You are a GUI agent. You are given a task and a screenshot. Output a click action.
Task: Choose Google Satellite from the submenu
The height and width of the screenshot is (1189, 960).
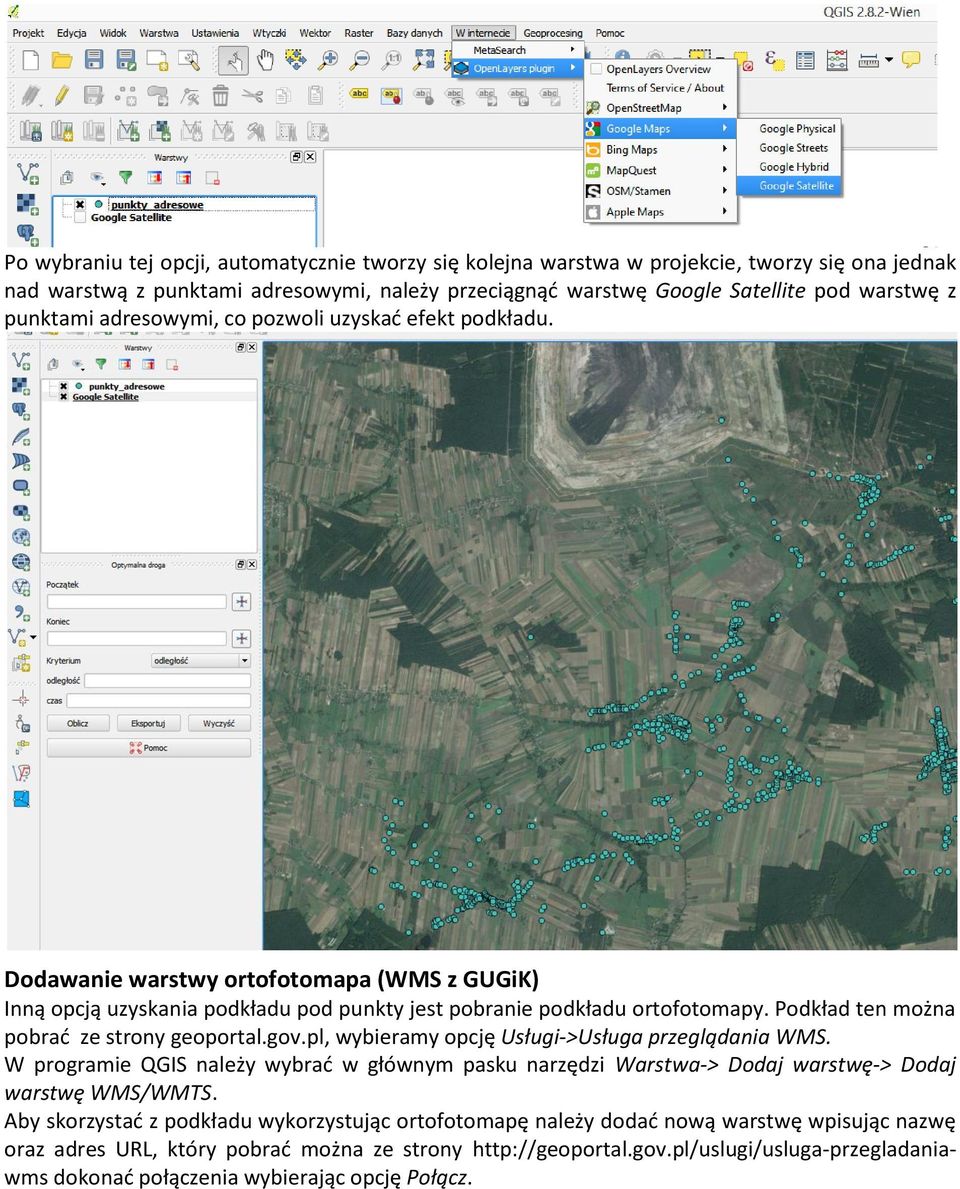[789, 186]
